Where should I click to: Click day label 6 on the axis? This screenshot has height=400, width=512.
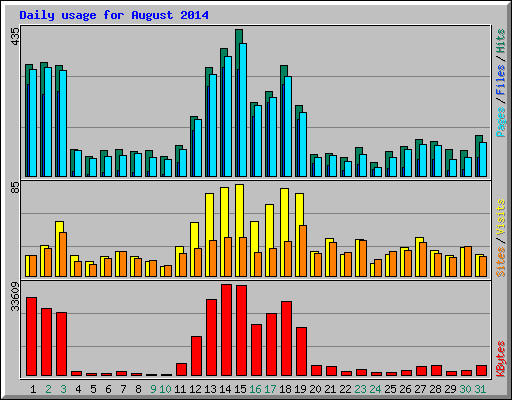point(108,389)
